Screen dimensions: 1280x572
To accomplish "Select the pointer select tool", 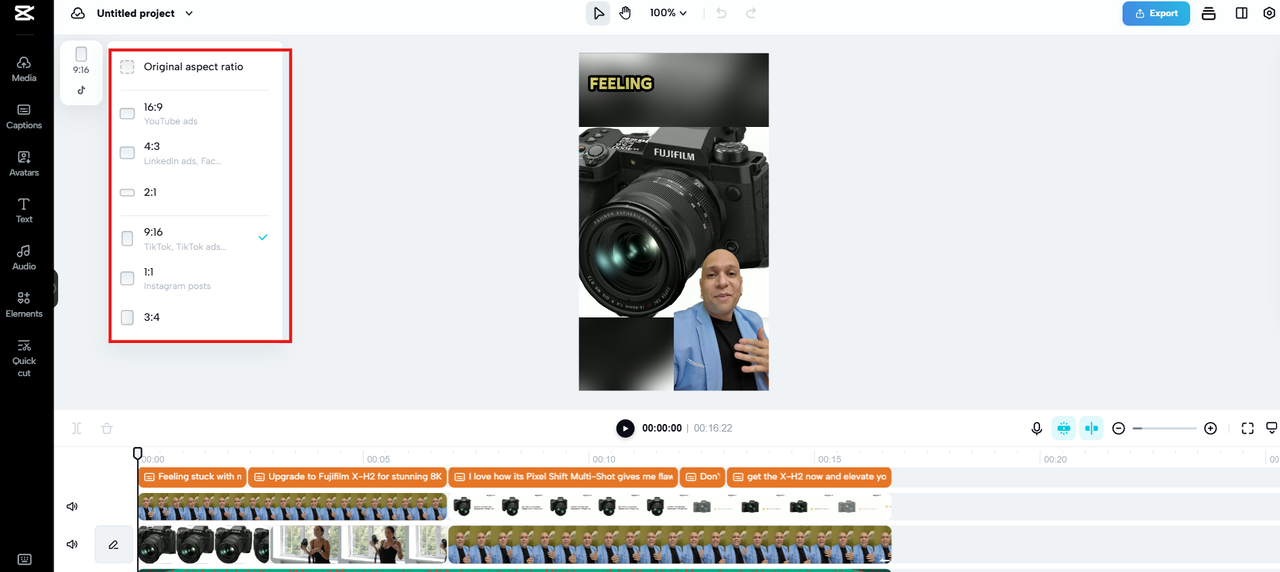I will (x=598, y=13).
